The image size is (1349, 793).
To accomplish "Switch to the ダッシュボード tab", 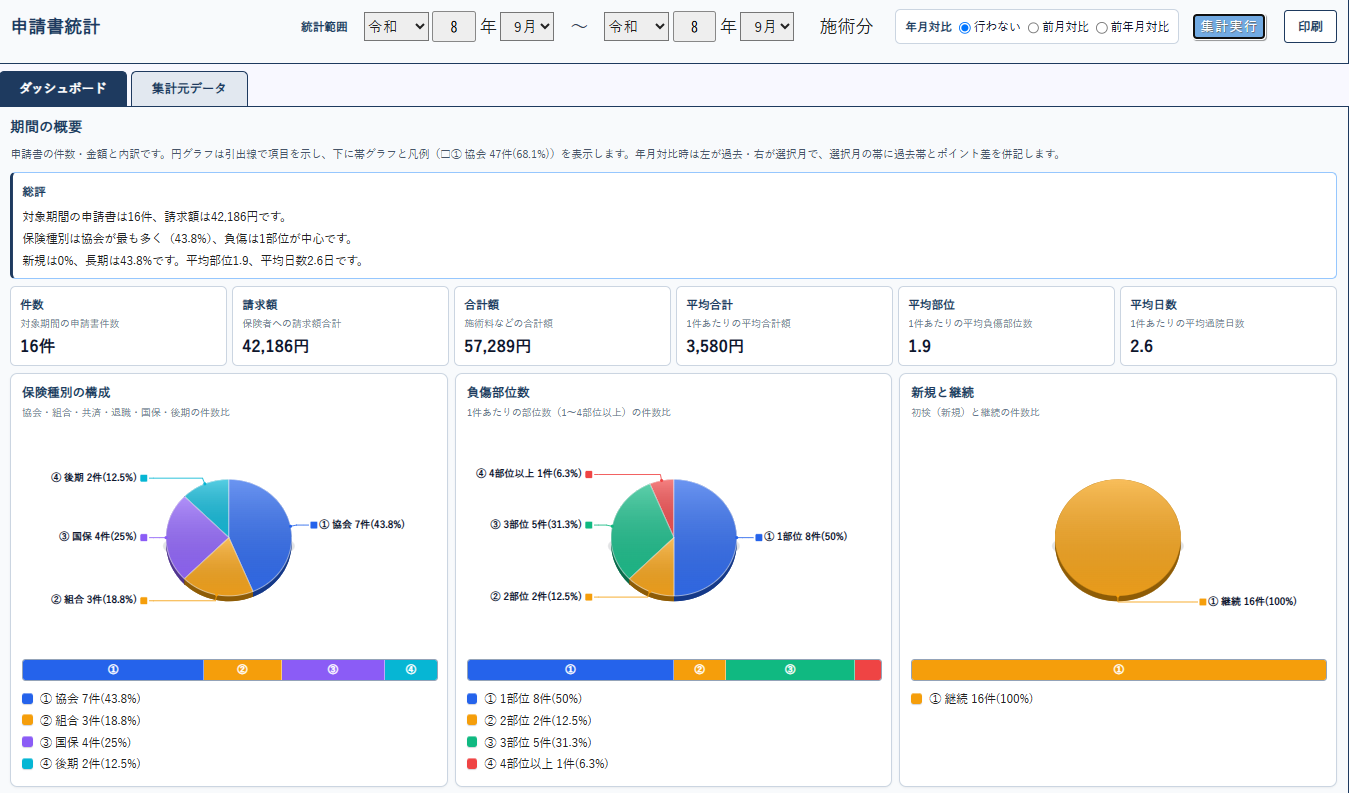I will coord(63,88).
